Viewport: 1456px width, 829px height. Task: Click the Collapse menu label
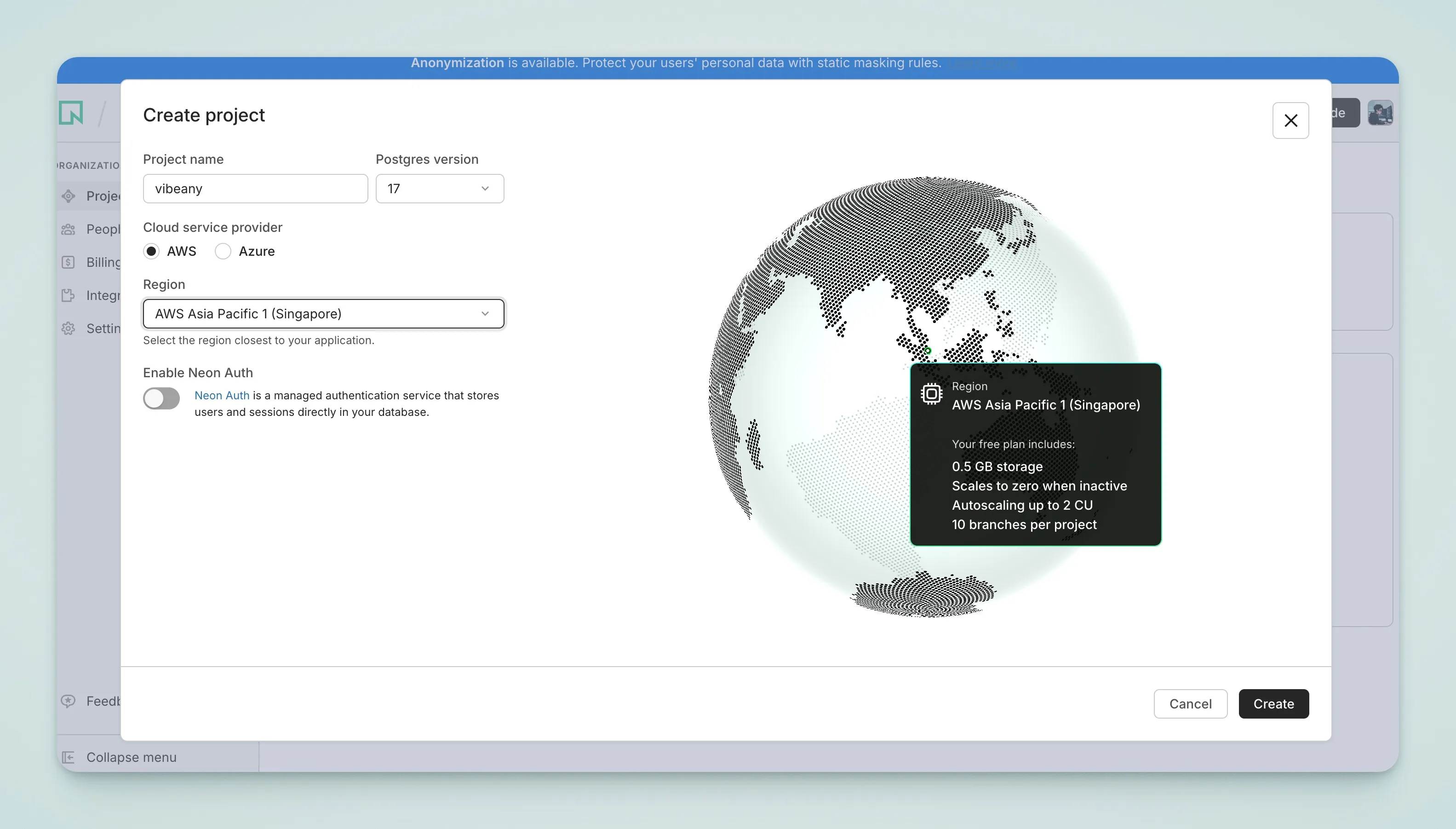click(x=132, y=757)
